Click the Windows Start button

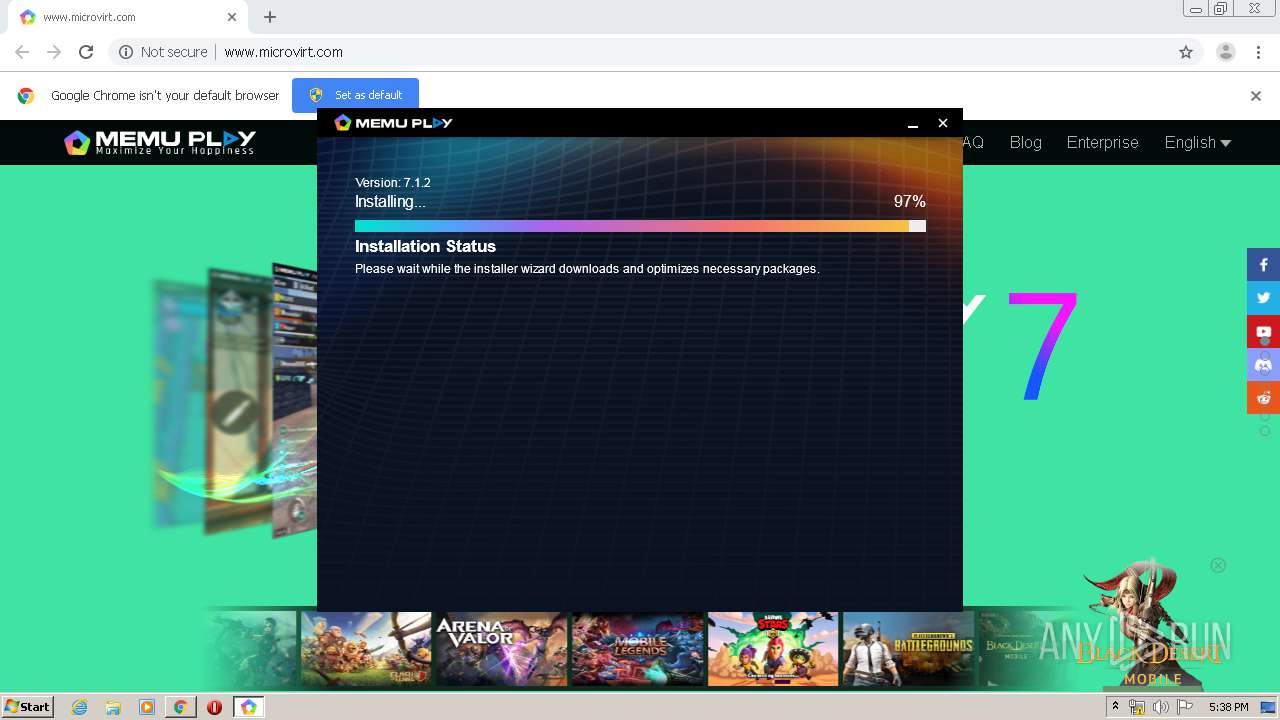click(x=27, y=706)
